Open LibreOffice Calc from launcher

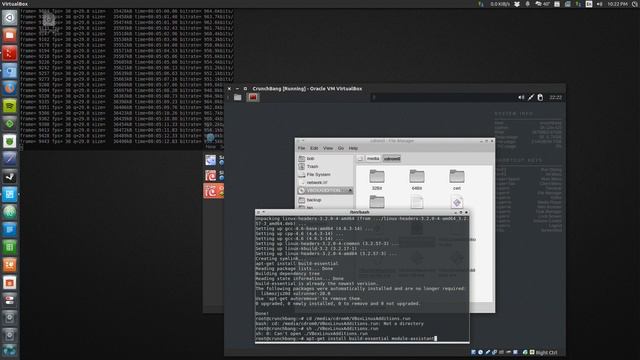(9, 247)
